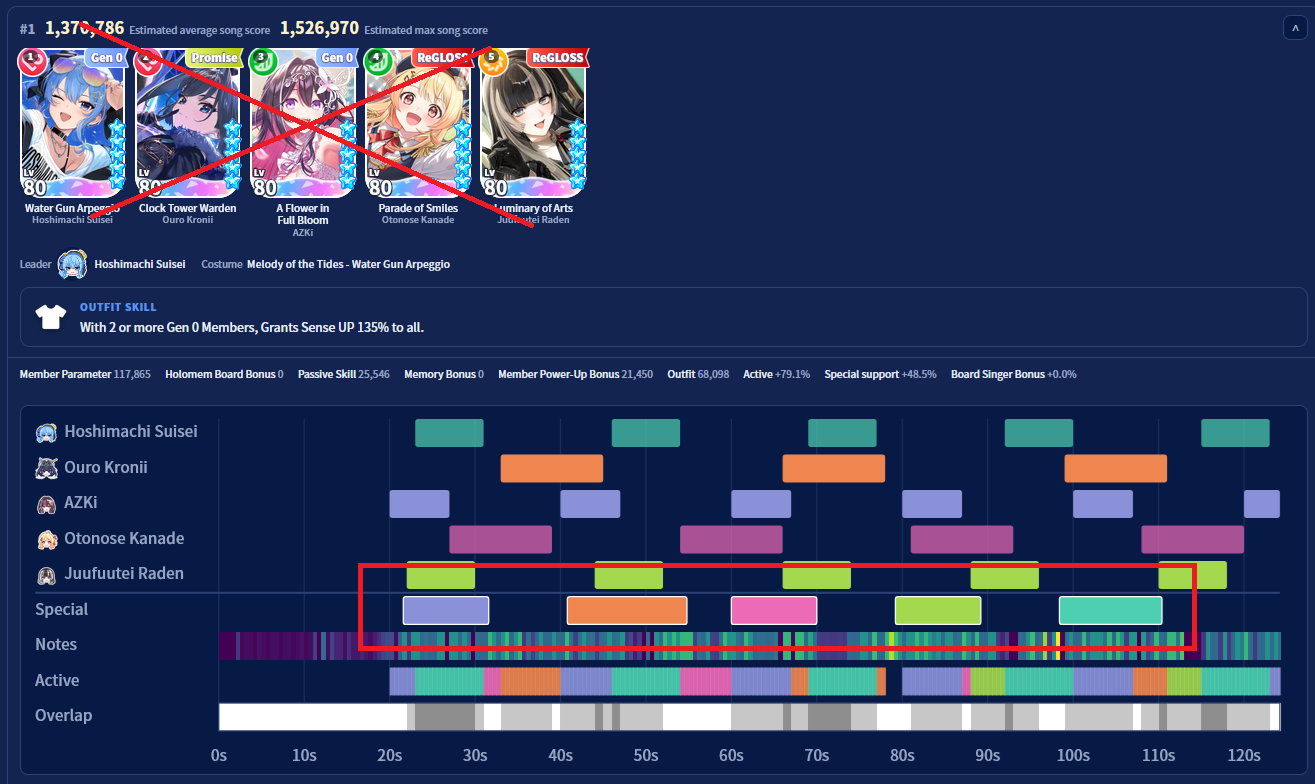Click the Memory Bonus stat
The image size is (1315, 784).
pyautogui.click(x=444, y=374)
